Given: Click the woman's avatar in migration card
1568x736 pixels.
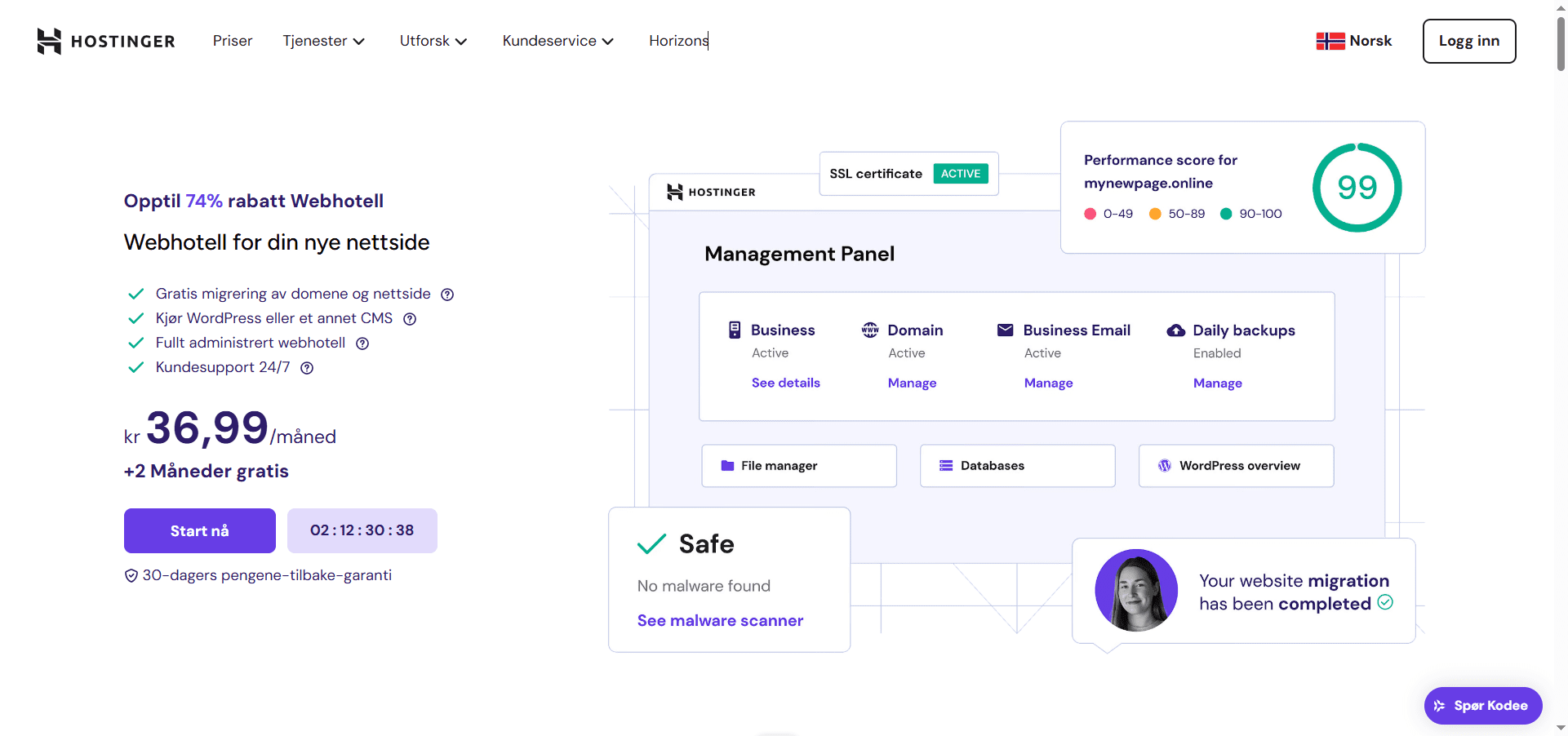Looking at the screenshot, I should tap(1136, 590).
